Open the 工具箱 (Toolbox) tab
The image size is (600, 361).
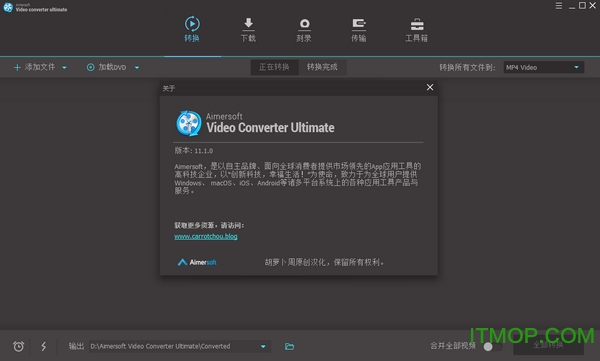pyautogui.click(x=417, y=30)
